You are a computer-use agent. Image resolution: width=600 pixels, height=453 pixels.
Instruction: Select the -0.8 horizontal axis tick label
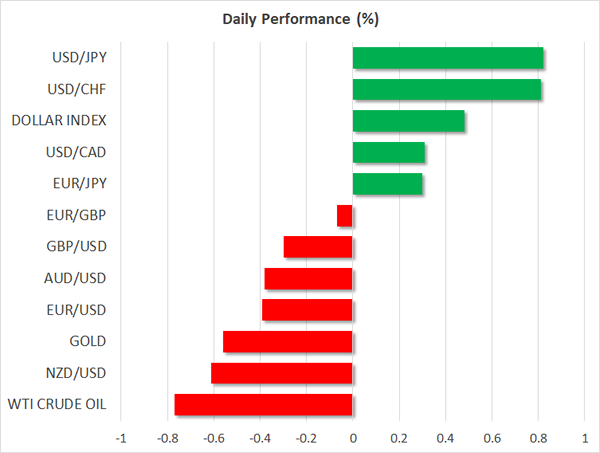point(166,438)
